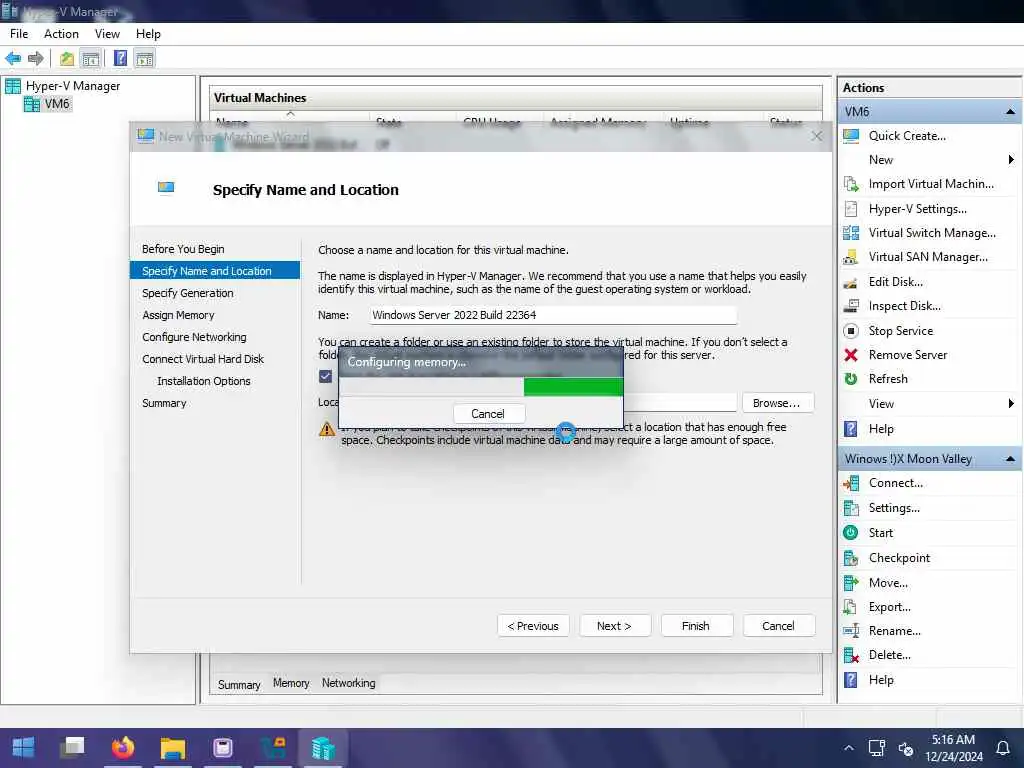The image size is (1024, 768).
Task: Open the View menu
Action: point(107,34)
